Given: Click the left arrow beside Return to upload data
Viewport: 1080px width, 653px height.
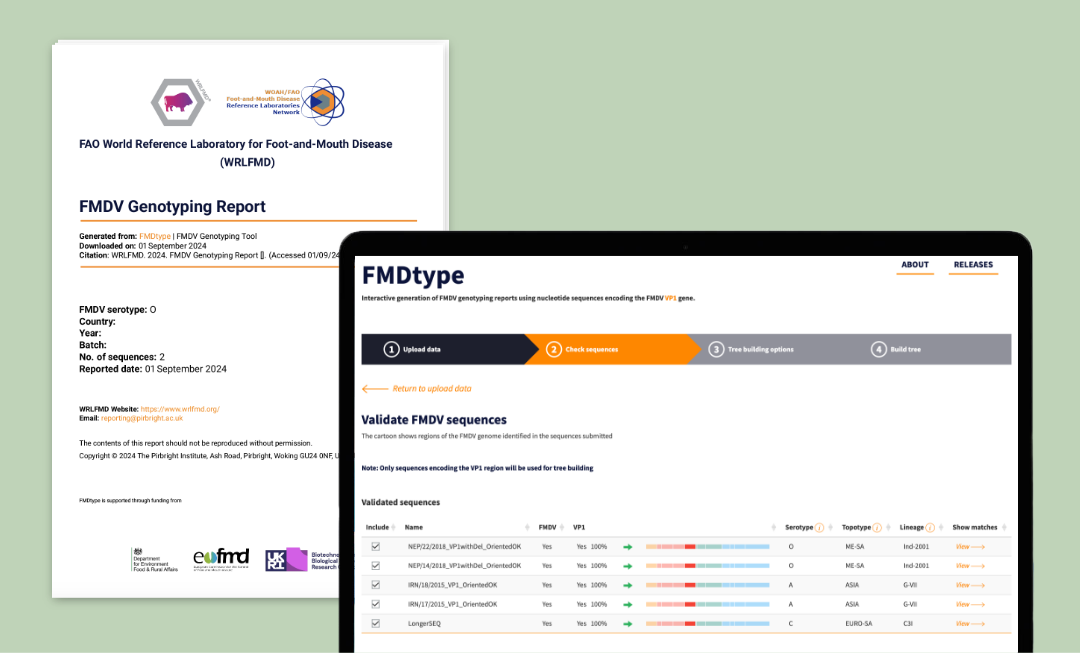Looking at the screenshot, I should coord(375,389).
